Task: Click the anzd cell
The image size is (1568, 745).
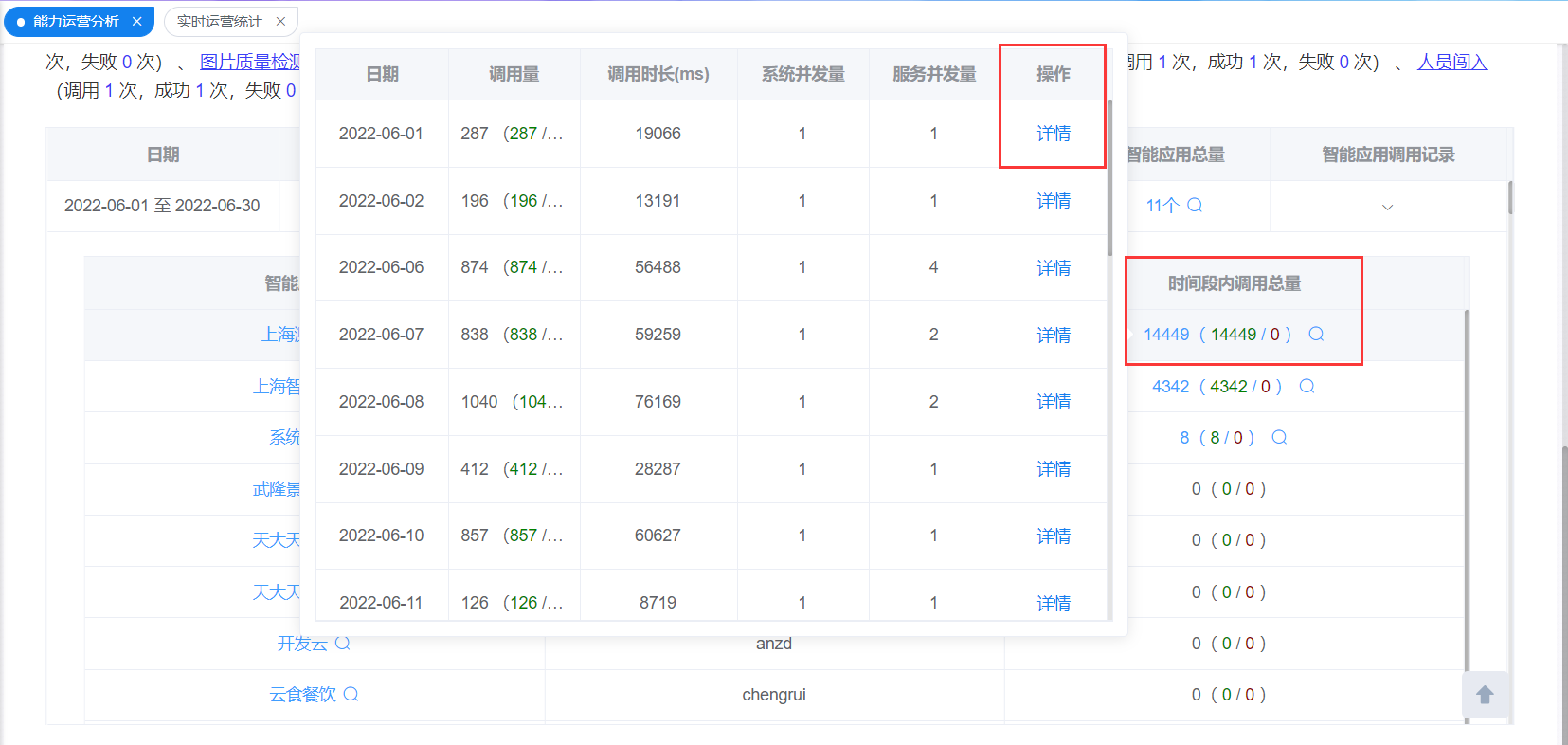Action: (774, 644)
